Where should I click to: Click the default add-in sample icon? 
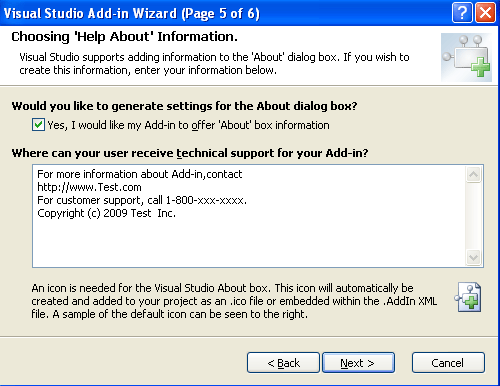(468, 297)
